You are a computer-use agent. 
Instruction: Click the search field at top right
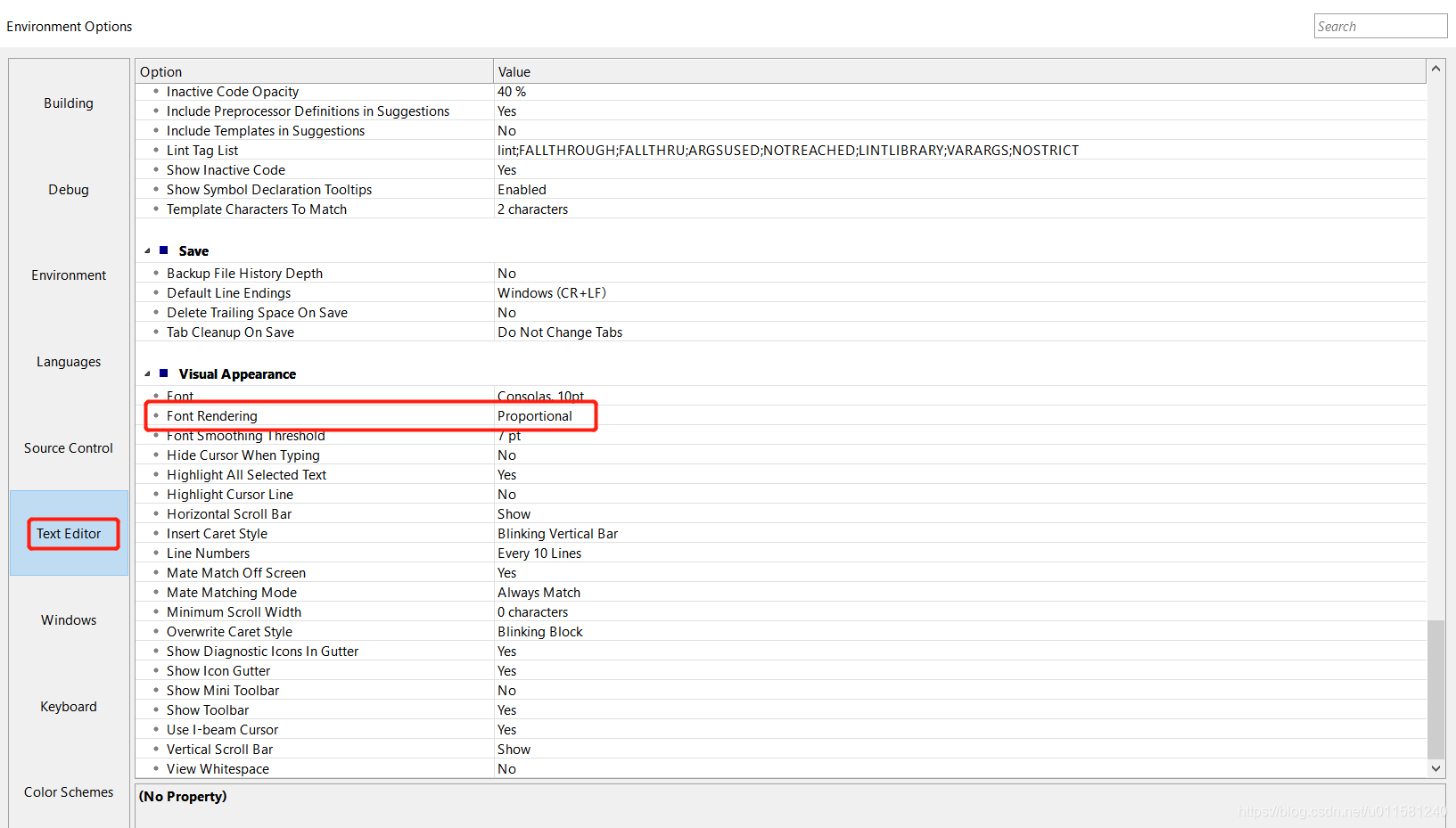coord(1380,25)
